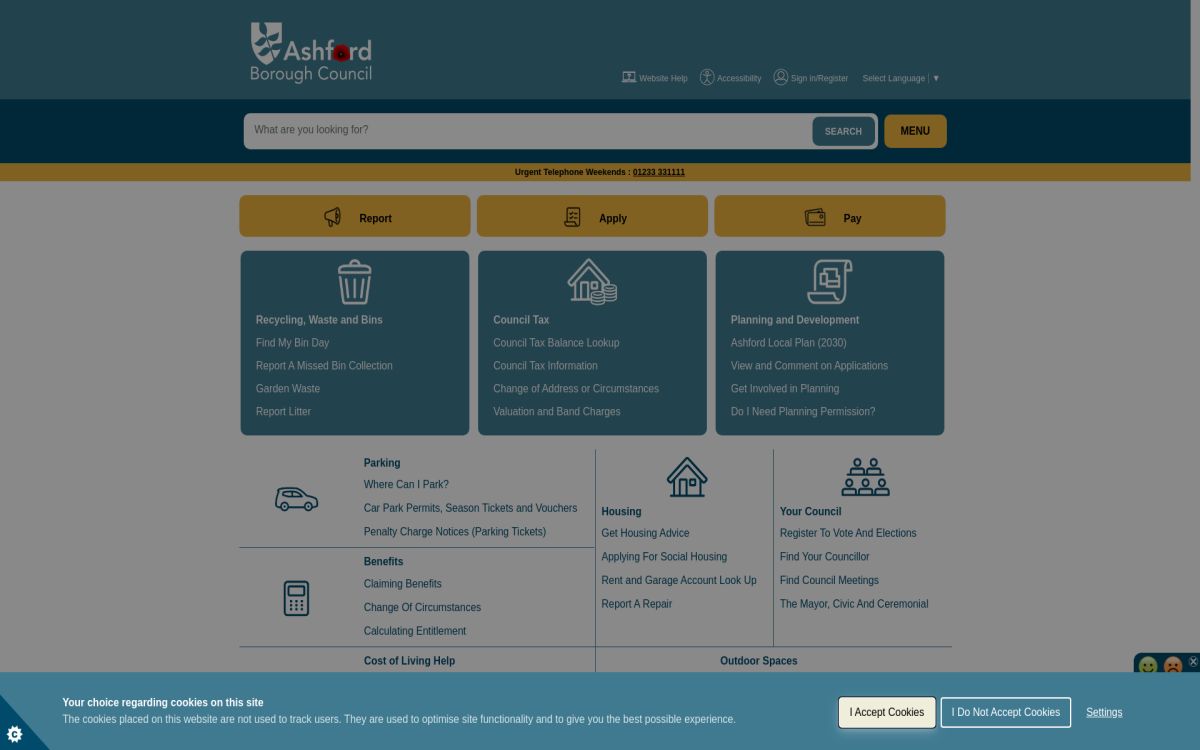Open the Pay wallet icon
The width and height of the screenshot is (1200, 750).
coord(815,216)
